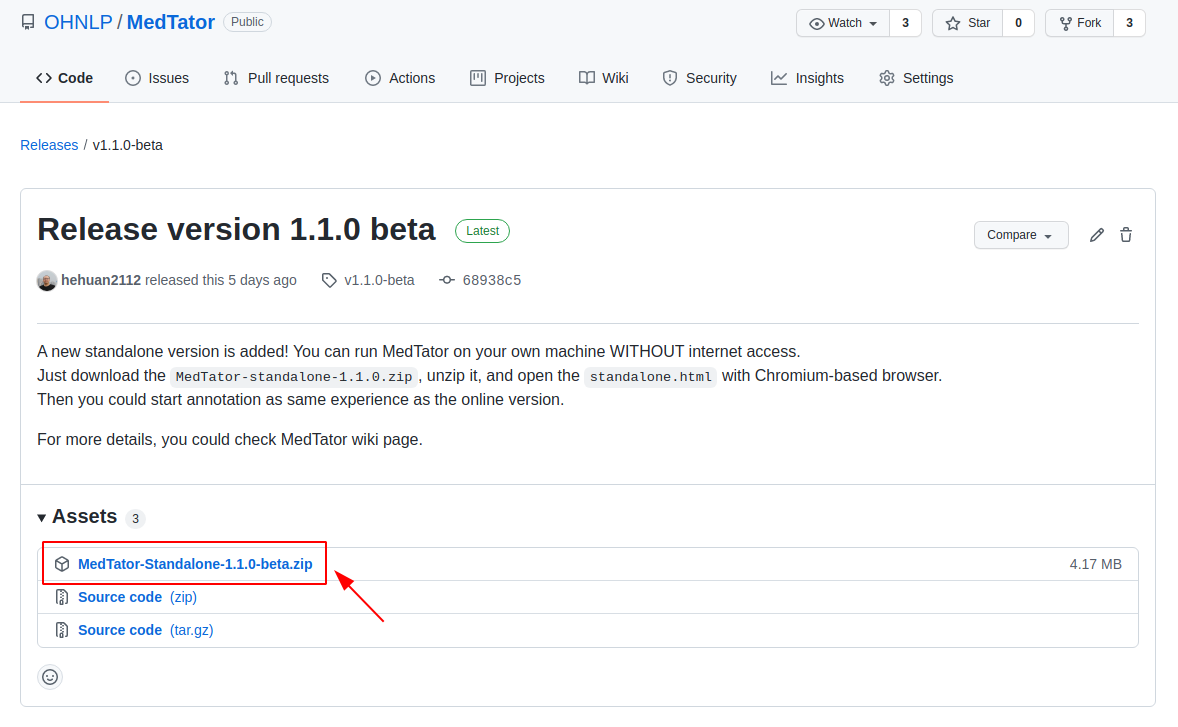Open the Compare dropdown

pyautogui.click(x=1021, y=235)
